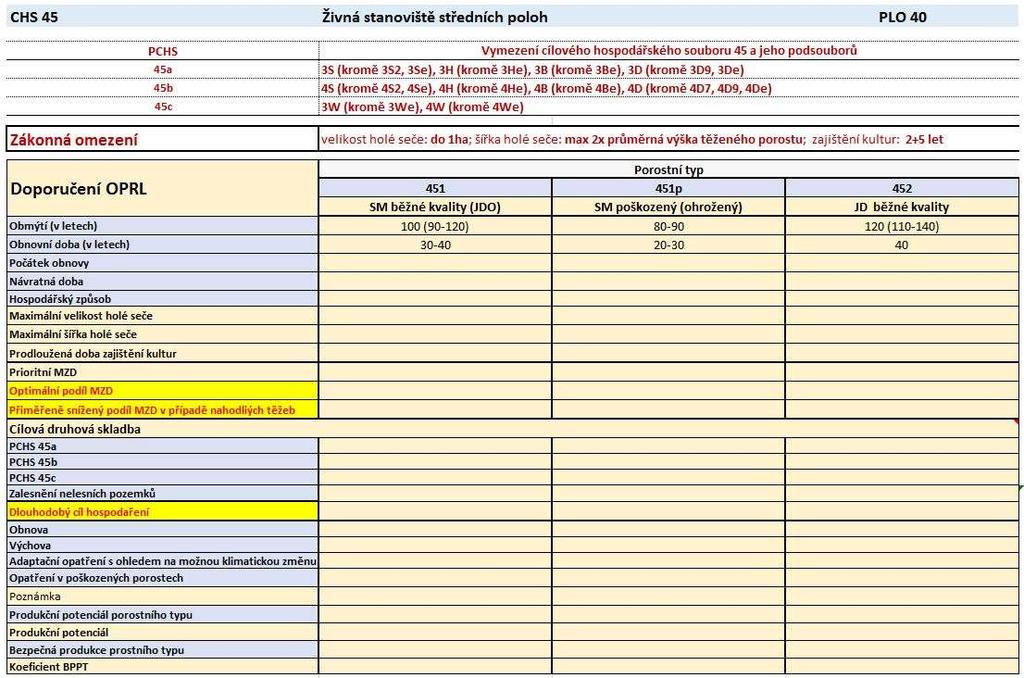Click the row label 'Návratná doba'
Image resolution: width=1024 pixels, height=678 pixels.
[162, 282]
